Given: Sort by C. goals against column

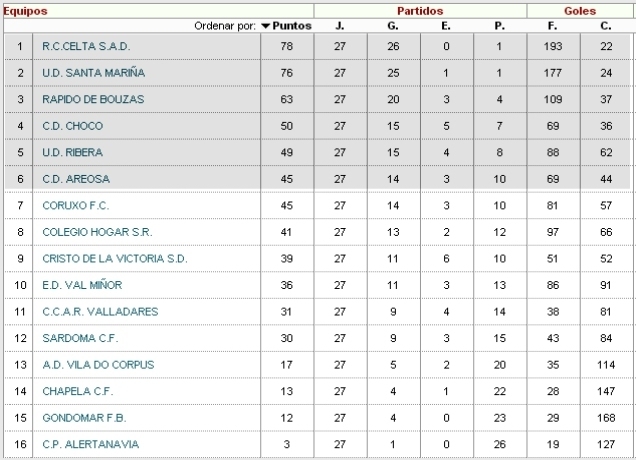Looking at the screenshot, I should [606, 26].
